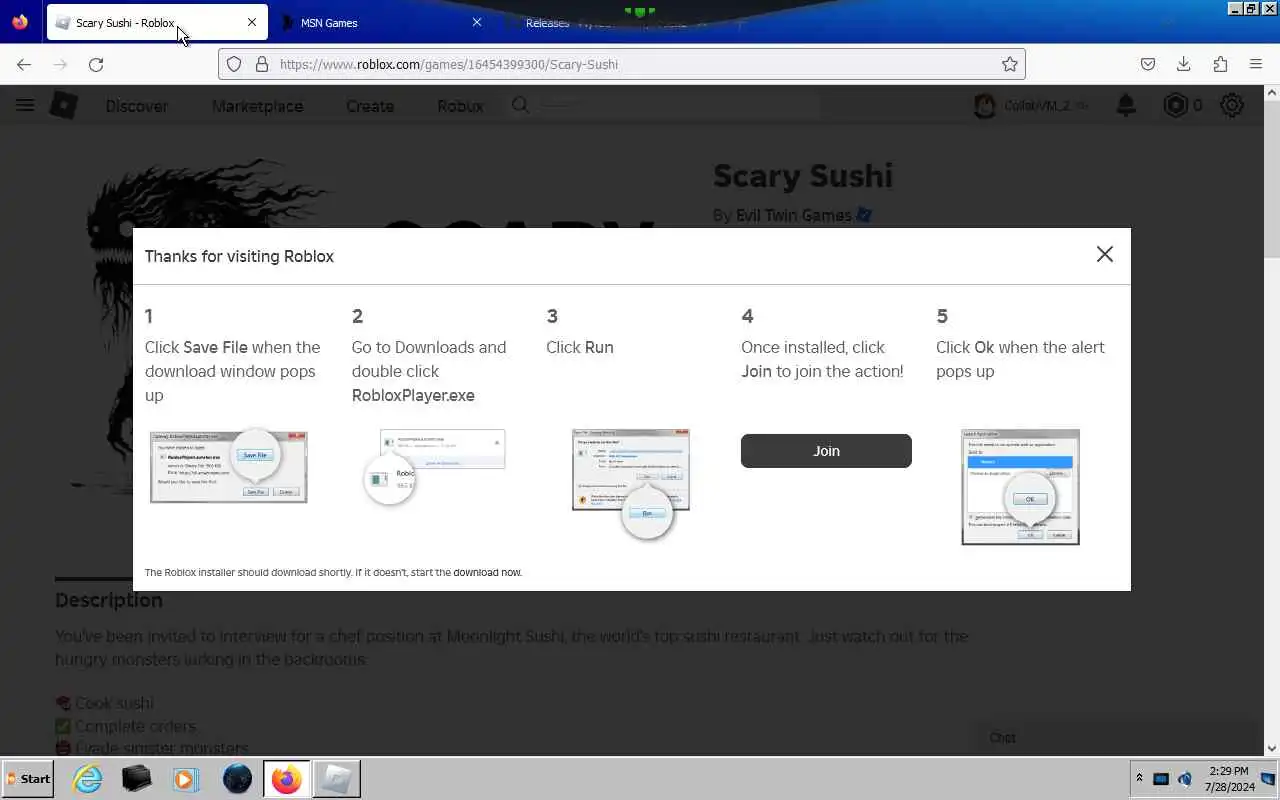Show hidden system tray icons
The height and width of the screenshot is (800, 1280).
click(1138, 778)
